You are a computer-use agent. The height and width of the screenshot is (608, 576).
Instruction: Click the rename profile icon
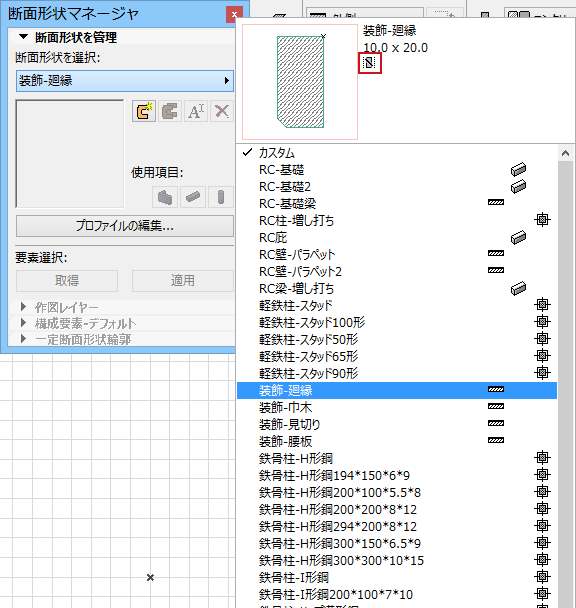click(196, 111)
